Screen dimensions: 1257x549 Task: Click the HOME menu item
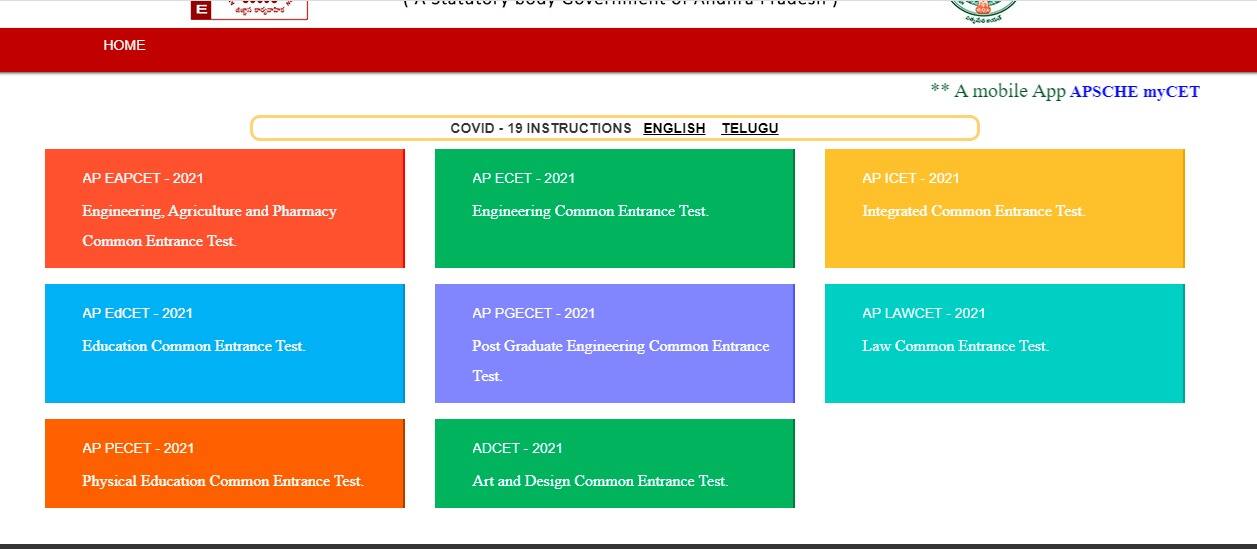click(x=124, y=45)
